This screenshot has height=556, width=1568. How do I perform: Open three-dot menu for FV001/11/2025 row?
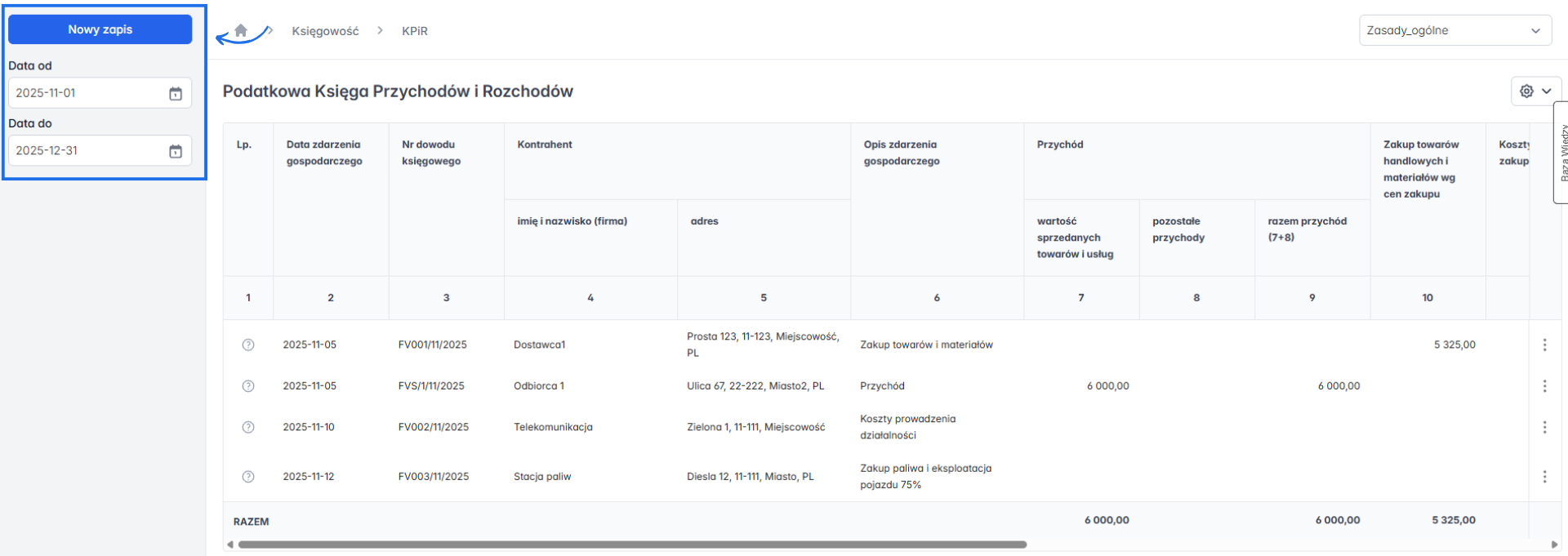[1544, 345]
